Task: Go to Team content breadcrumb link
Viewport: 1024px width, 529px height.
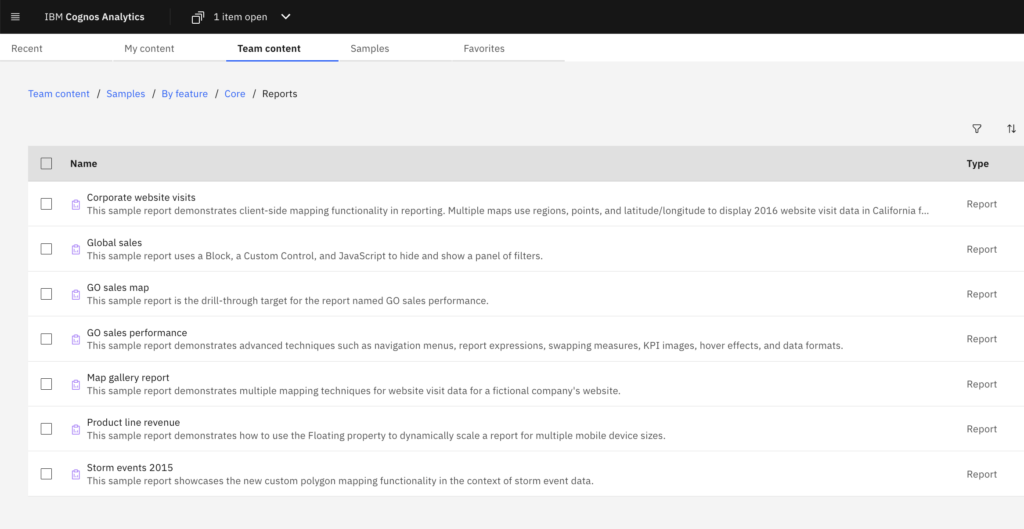Action: 59,94
